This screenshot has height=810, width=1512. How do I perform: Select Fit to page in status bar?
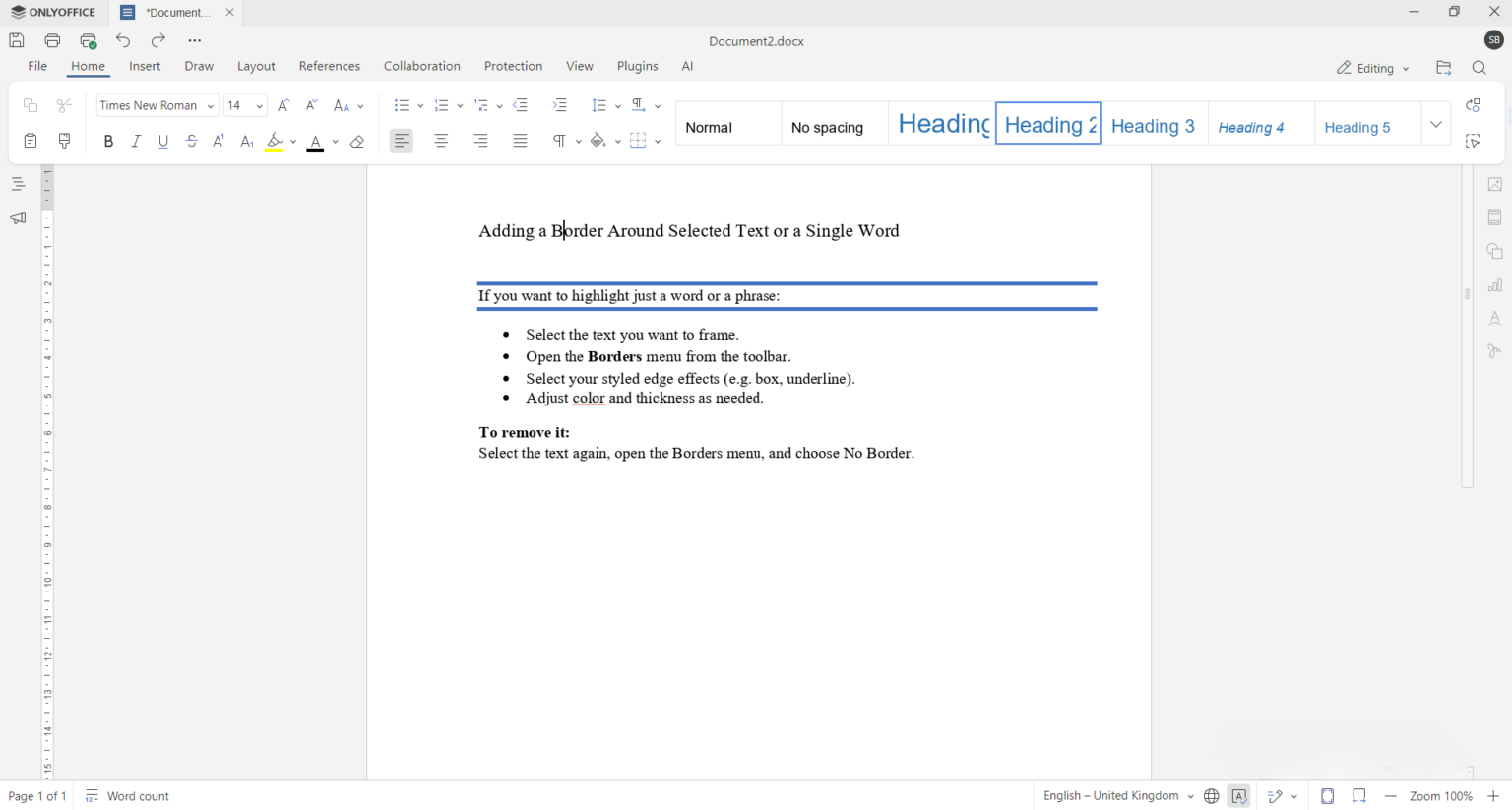point(1327,795)
